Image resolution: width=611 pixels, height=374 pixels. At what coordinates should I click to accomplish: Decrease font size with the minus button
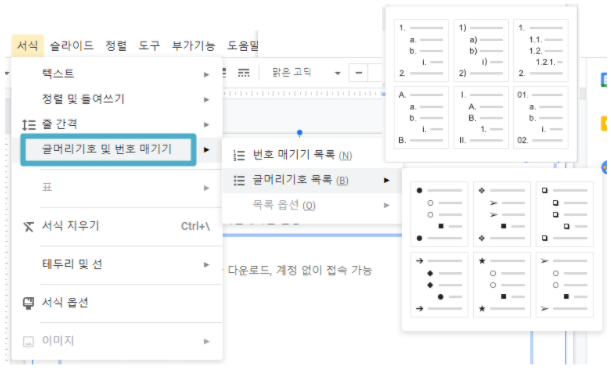click(x=358, y=73)
